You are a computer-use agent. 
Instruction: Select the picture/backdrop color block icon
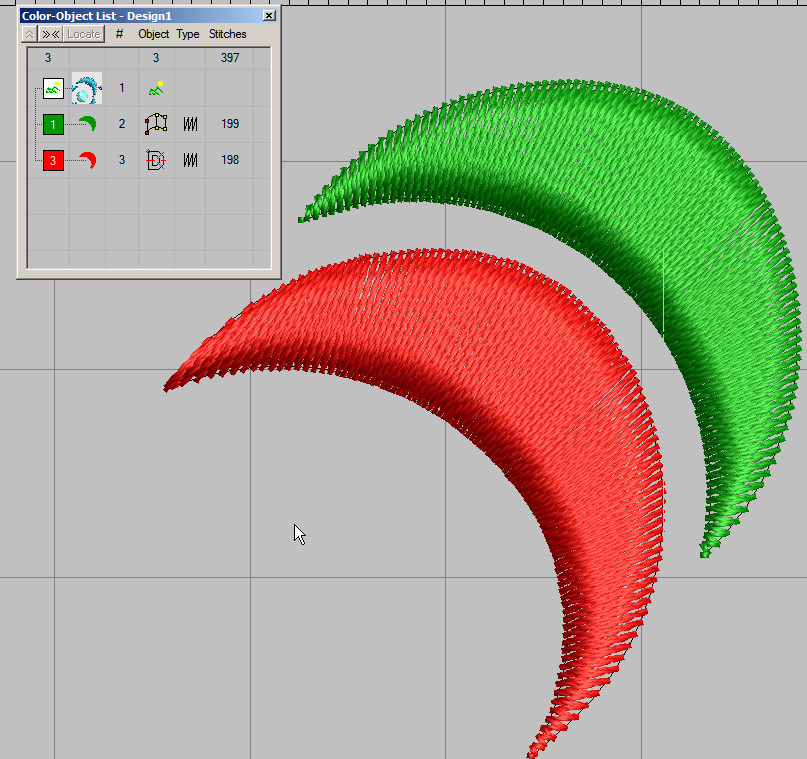tap(53, 89)
